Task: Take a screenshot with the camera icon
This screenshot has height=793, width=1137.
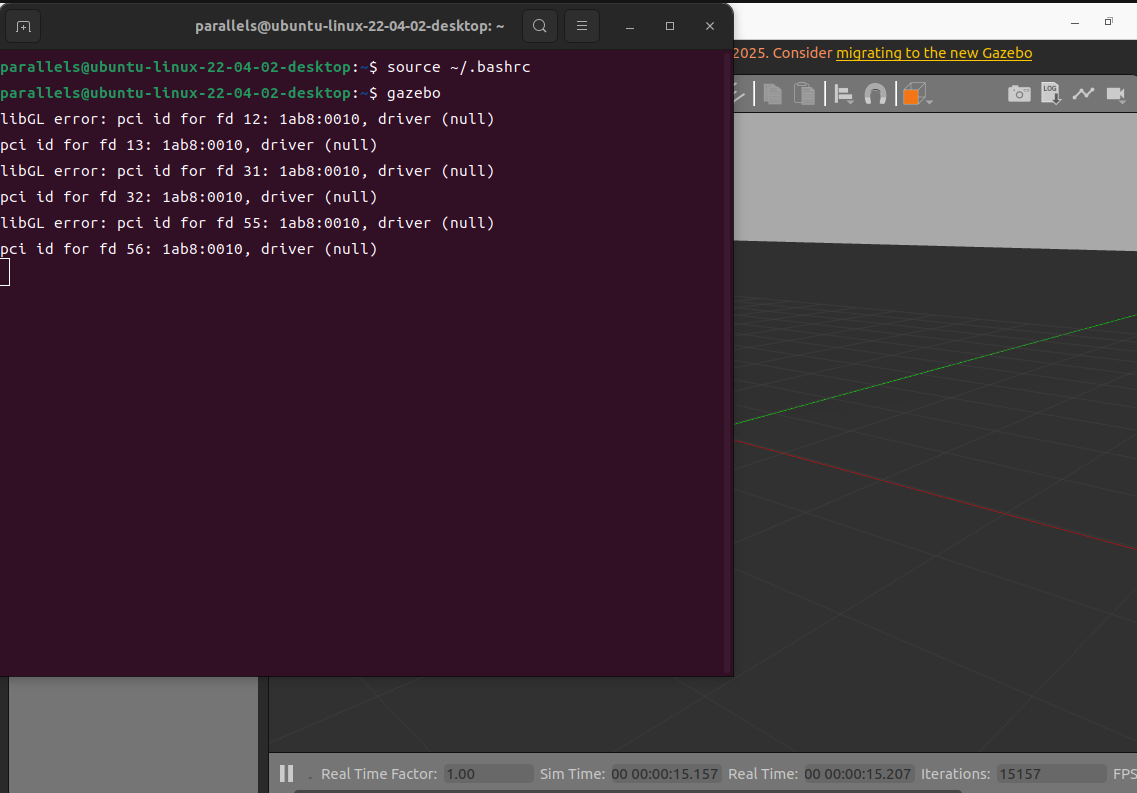Action: pyautogui.click(x=1019, y=94)
